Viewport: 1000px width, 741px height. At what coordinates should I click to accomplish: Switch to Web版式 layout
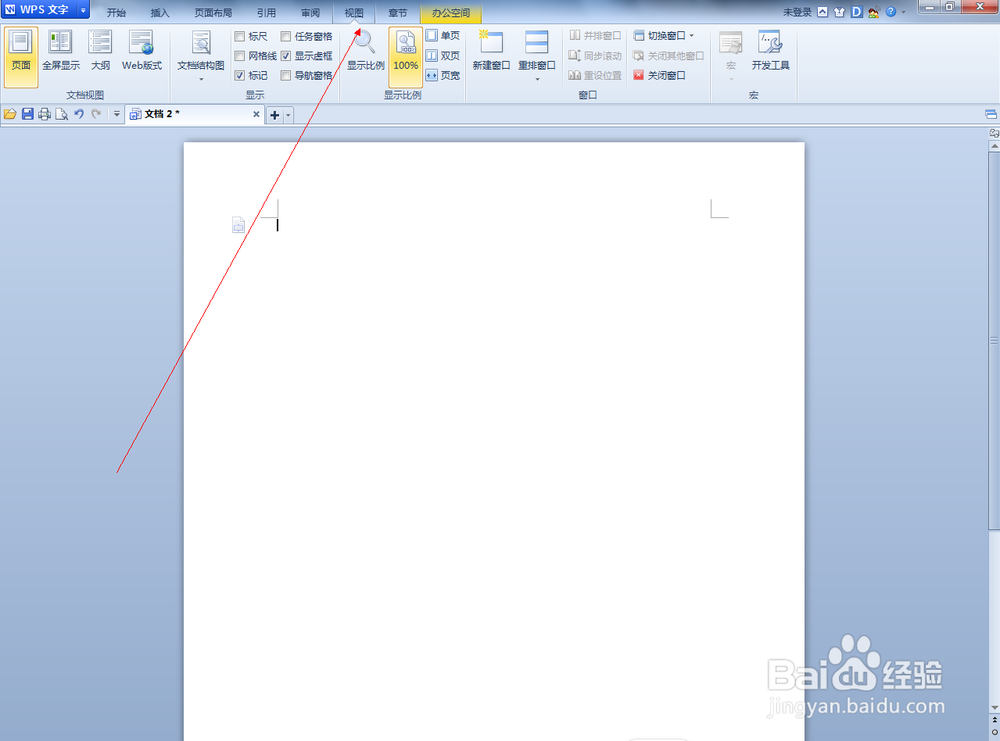142,50
